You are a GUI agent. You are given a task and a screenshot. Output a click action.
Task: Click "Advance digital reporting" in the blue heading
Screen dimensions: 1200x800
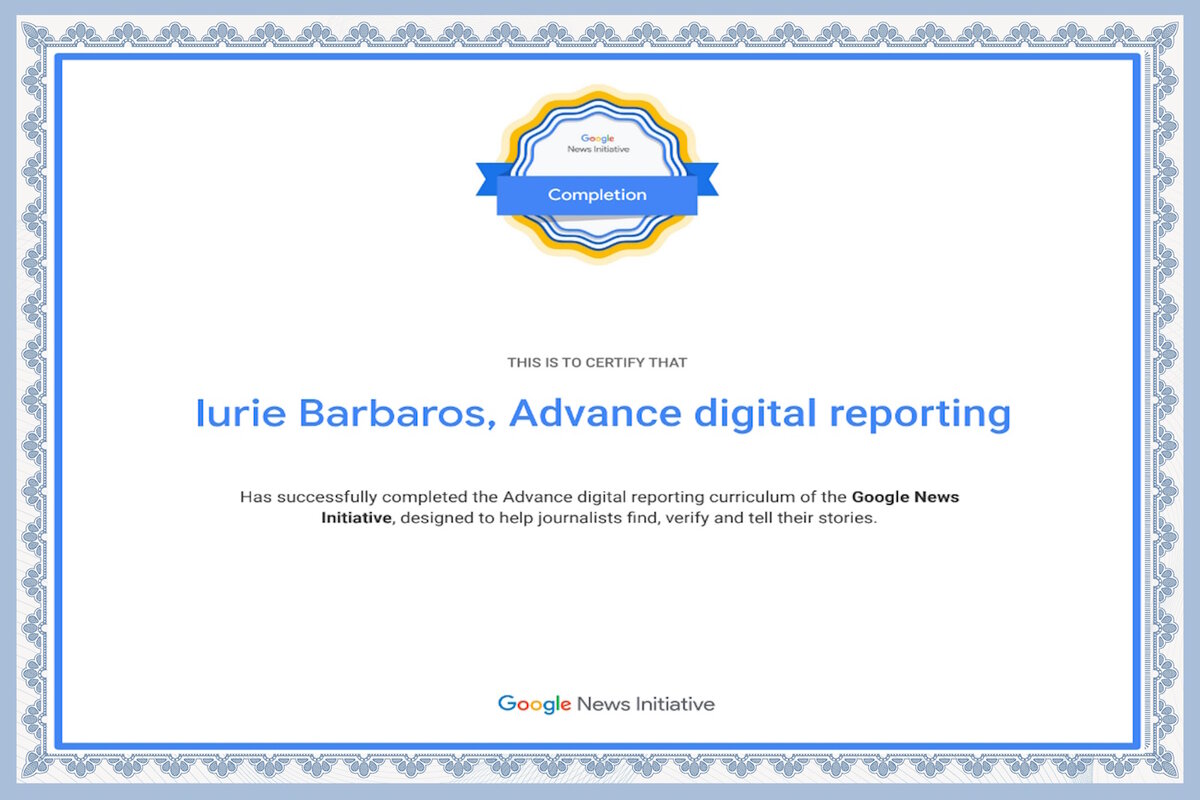click(760, 414)
